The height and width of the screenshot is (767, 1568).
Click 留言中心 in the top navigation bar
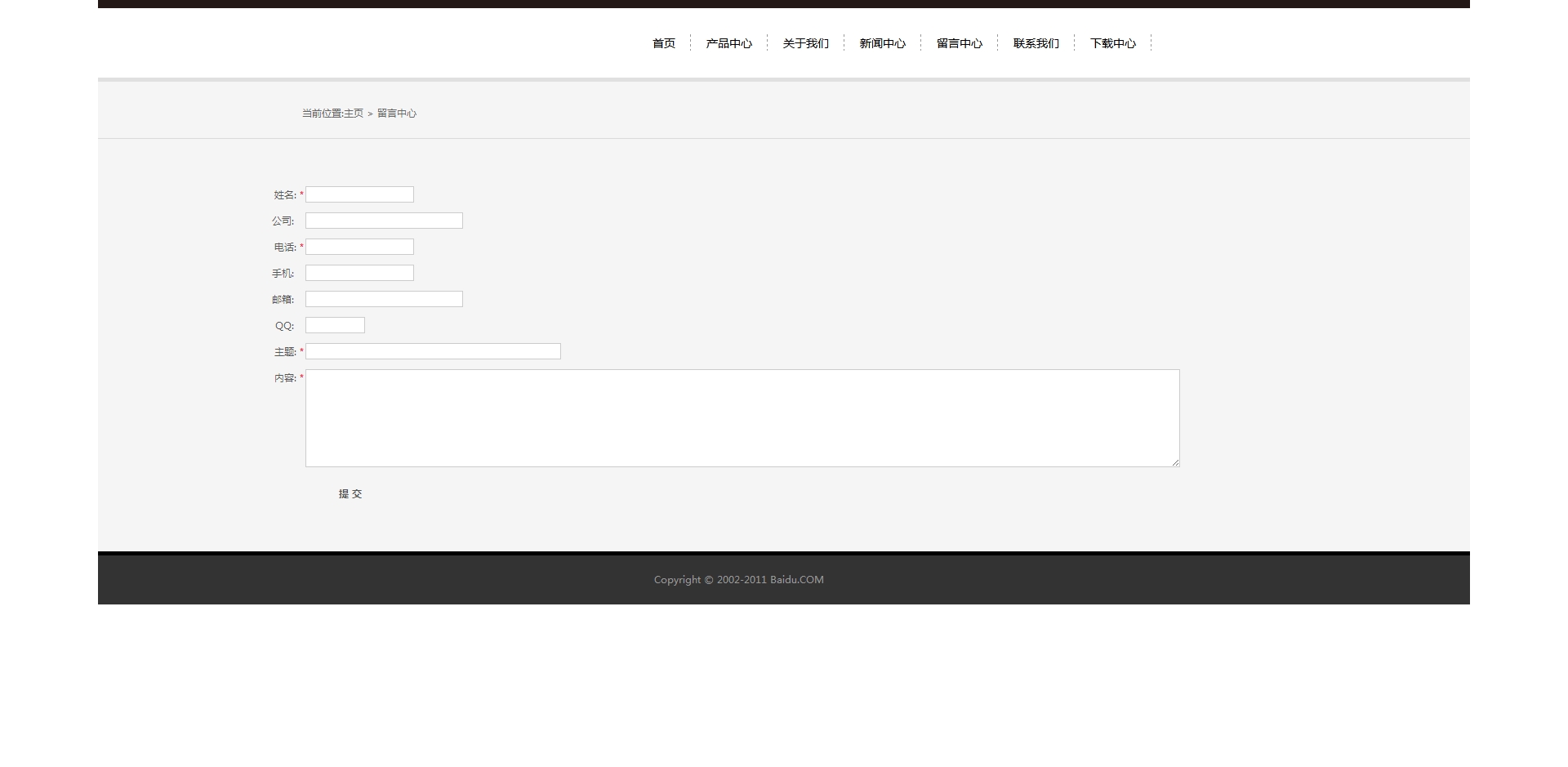(x=959, y=43)
